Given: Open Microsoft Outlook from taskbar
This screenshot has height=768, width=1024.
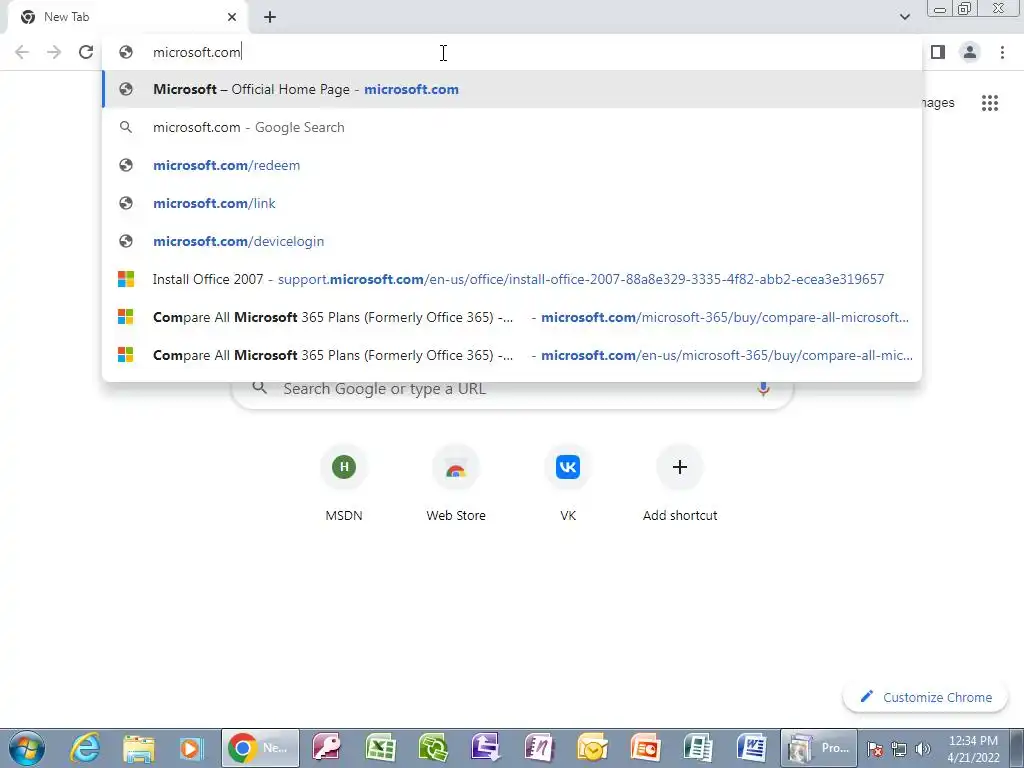Looking at the screenshot, I should tap(592, 748).
